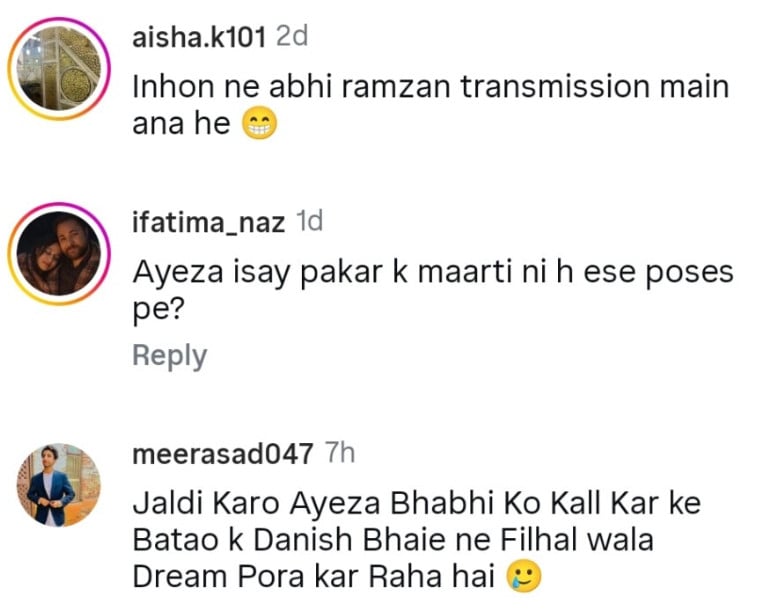This screenshot has height=616, width=775.
Task: Visit the ifatima_naz username link
Action: [209, 222]
